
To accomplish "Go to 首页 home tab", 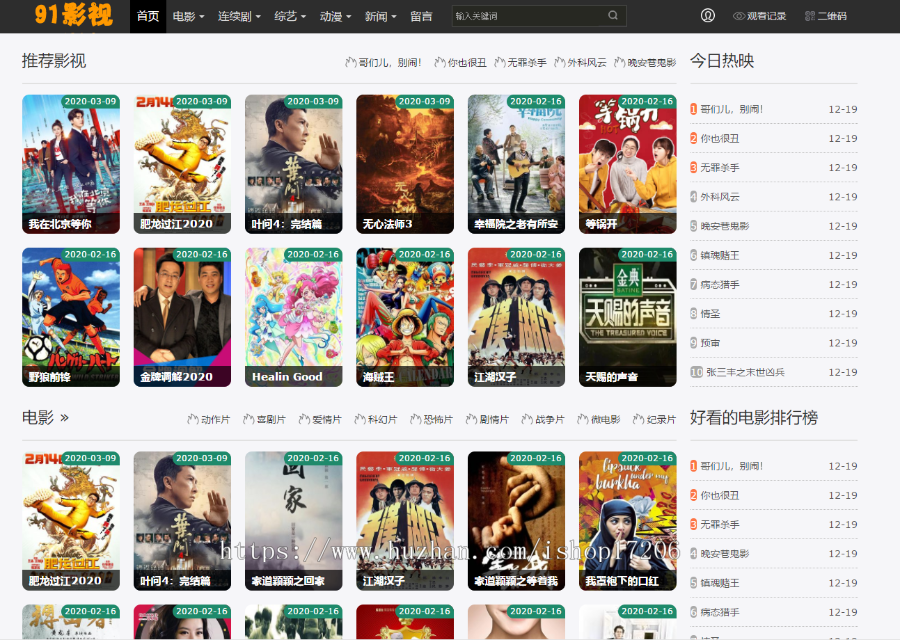I will pos(148,16).
